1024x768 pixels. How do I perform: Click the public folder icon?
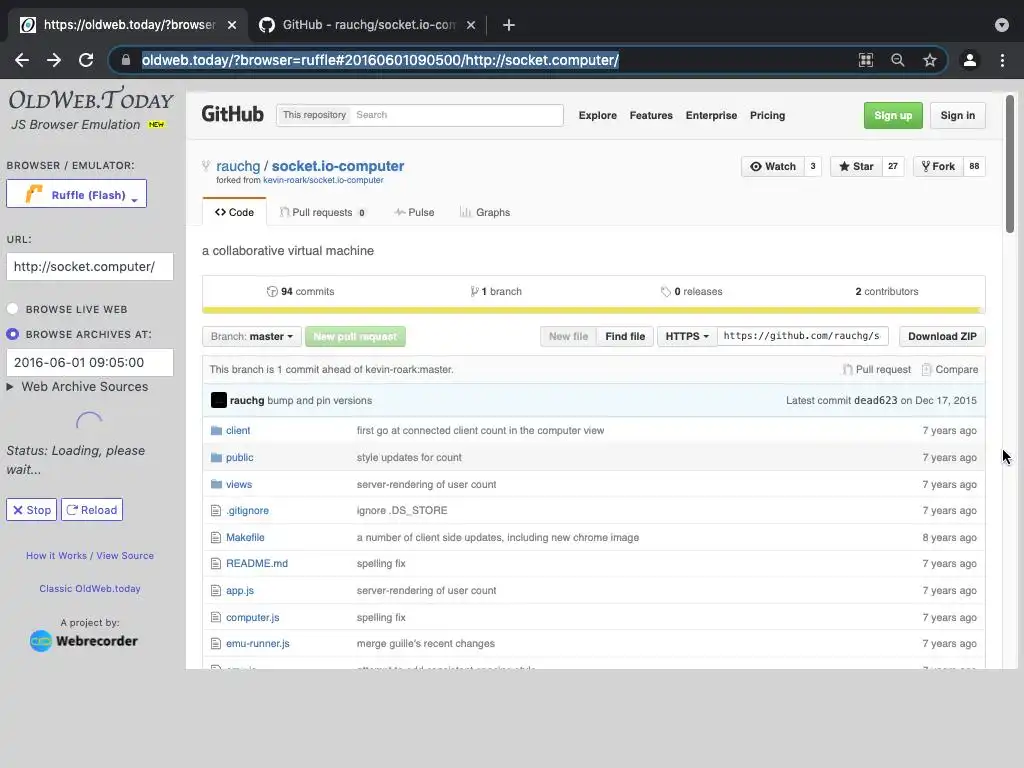216,457
